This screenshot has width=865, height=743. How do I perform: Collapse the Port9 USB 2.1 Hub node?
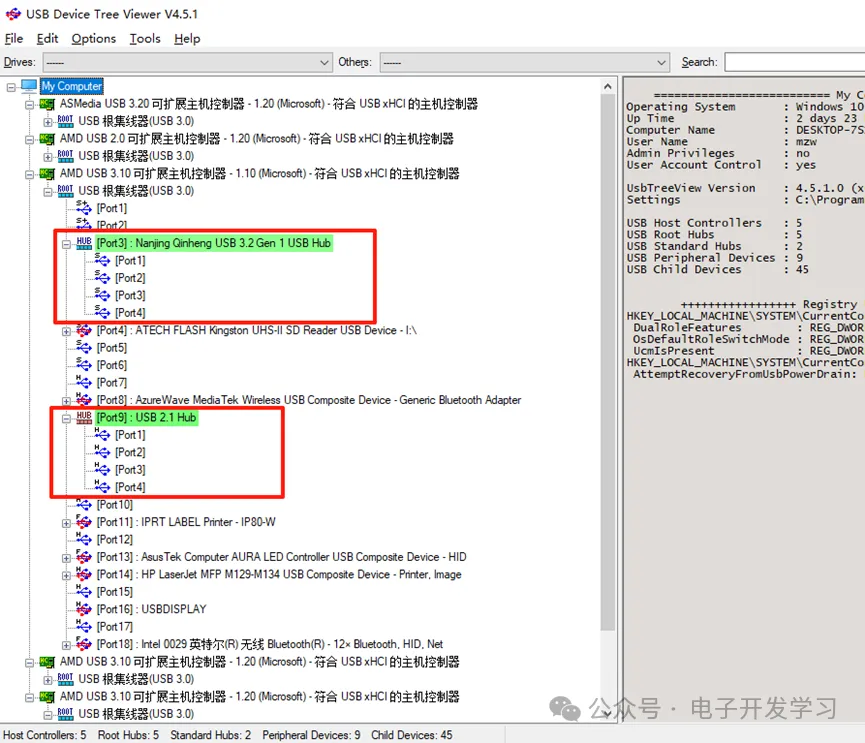coord(67,417)
